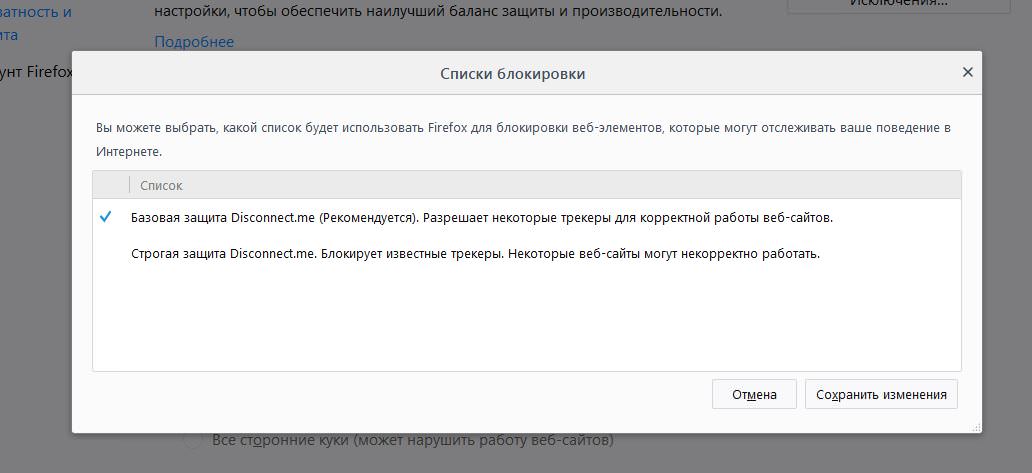Select the Все сторонние куки radio button

click(193, 440)
